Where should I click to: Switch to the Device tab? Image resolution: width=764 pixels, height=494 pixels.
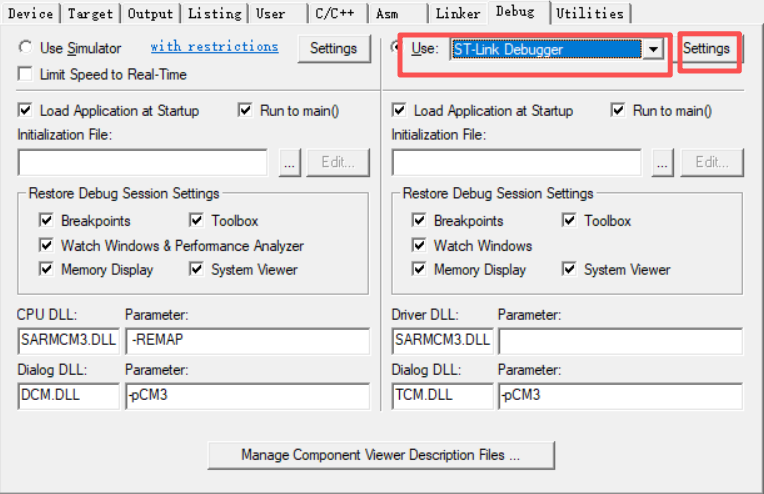[x=30, y=13]
